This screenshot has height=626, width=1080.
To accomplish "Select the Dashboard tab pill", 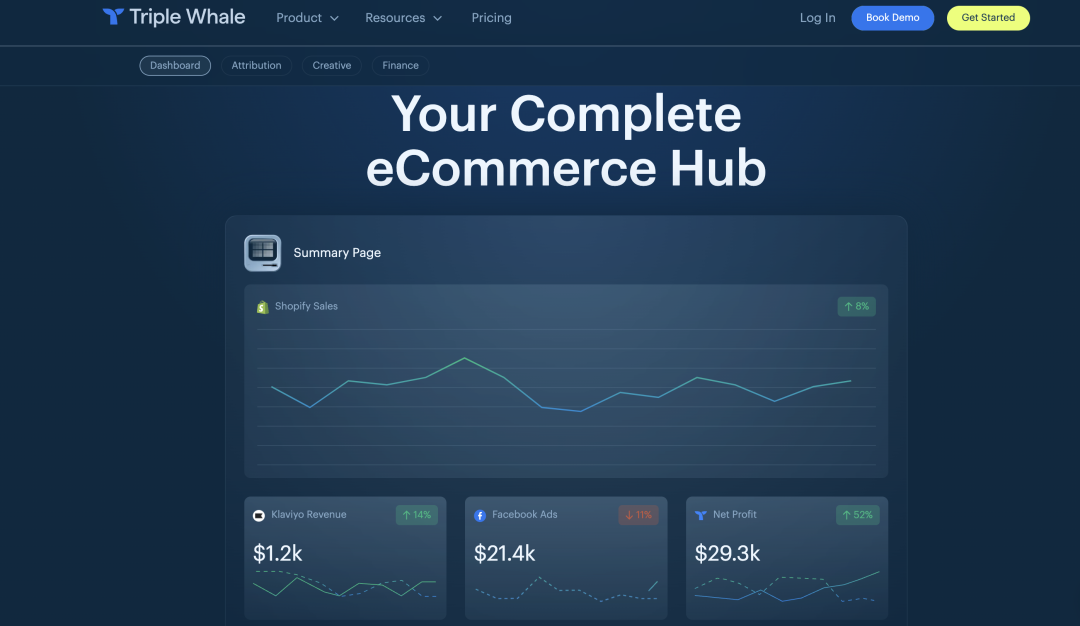I will [175, 65].
